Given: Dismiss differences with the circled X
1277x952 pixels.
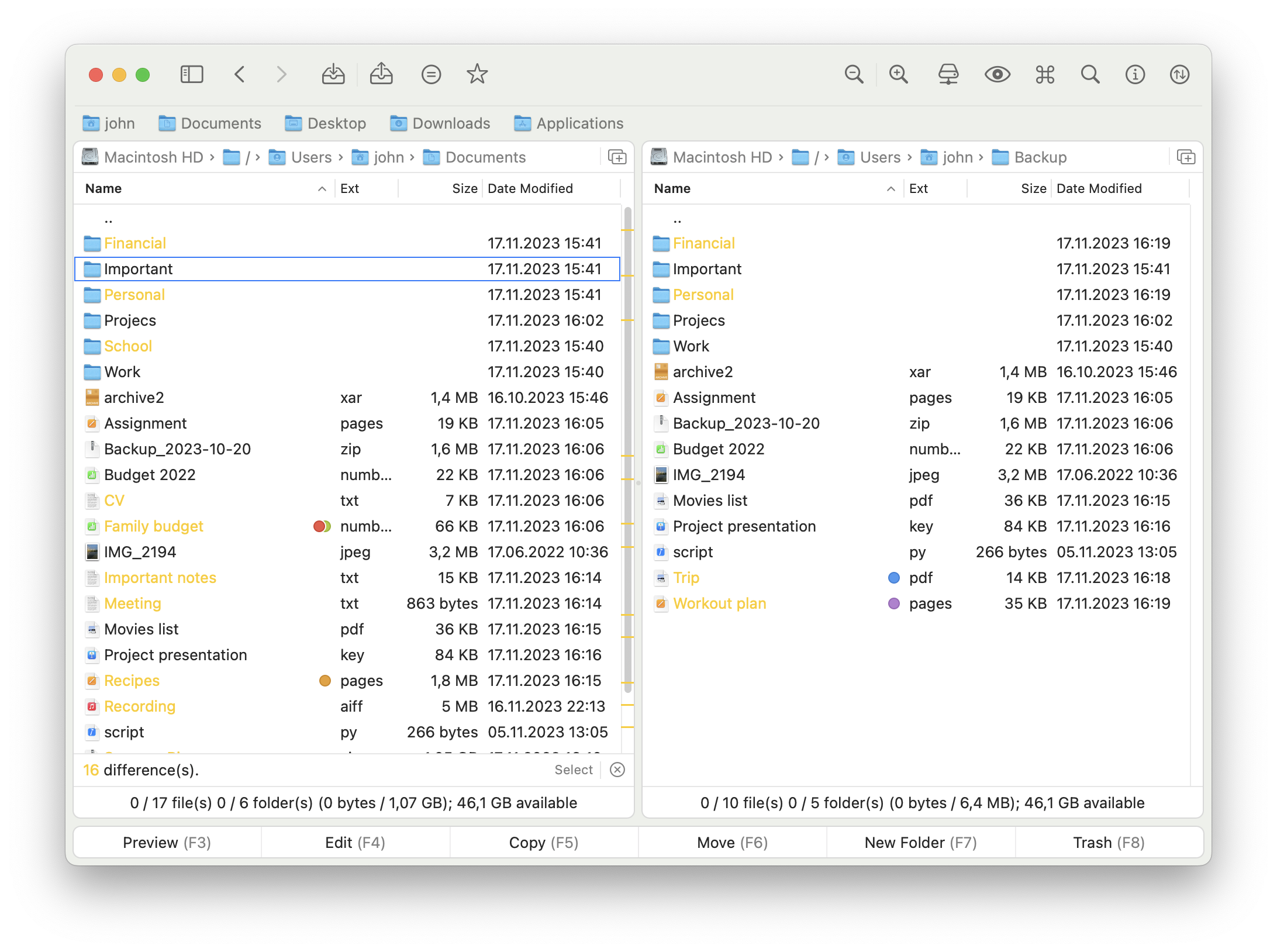Looking at the screenshot, I should 617,770.
